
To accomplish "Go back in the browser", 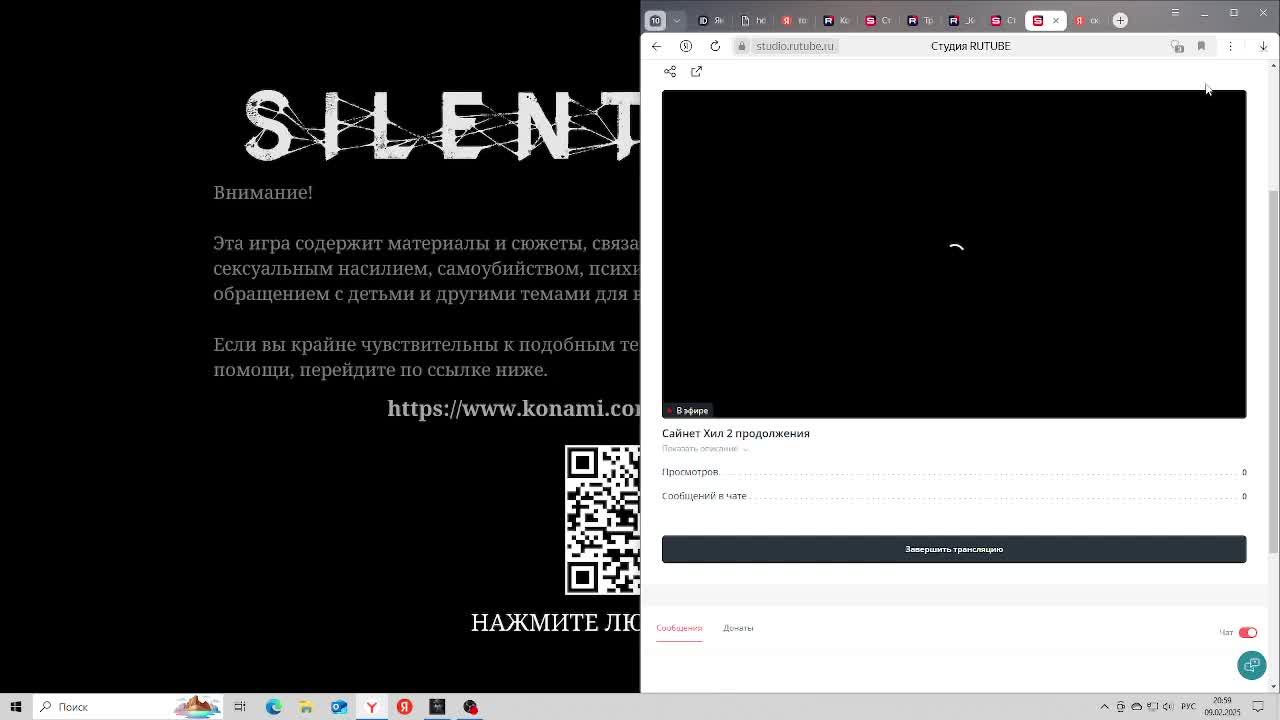I will [x=656, y=46].
